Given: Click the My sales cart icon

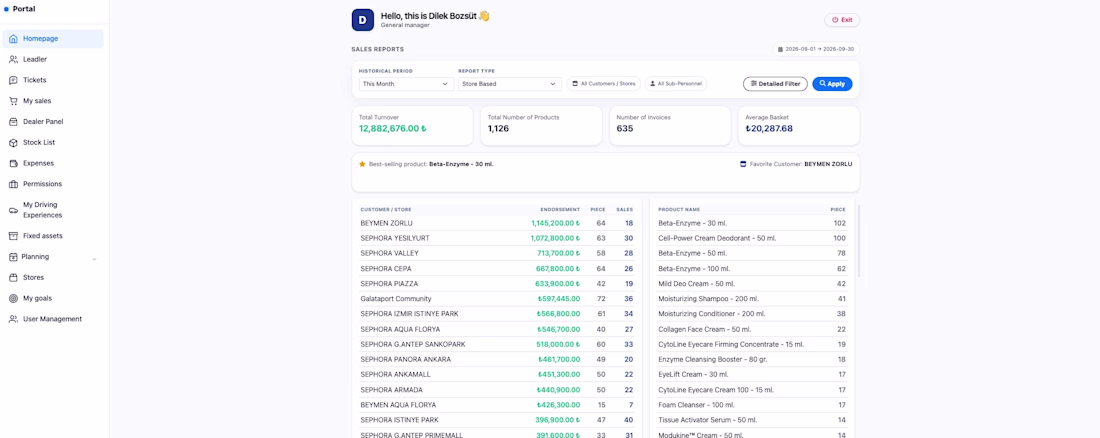Looking at the screenshot, I should [13, 101].
